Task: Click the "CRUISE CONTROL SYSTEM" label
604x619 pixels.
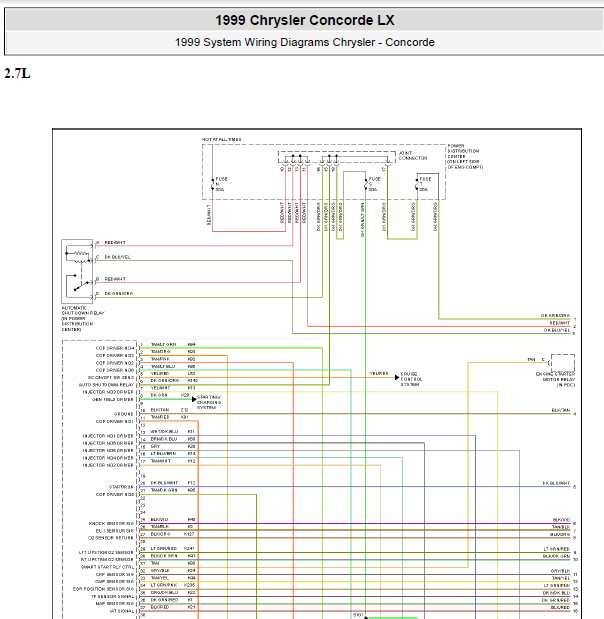Action: (411, 379)
